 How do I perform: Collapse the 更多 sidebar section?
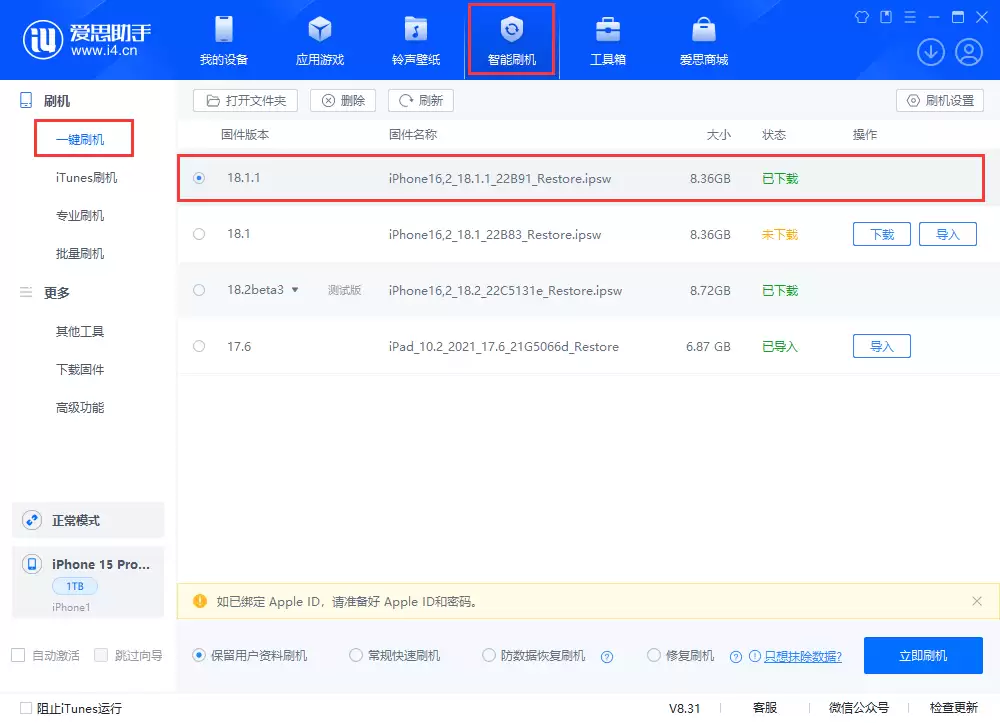[x=25, y=293]
